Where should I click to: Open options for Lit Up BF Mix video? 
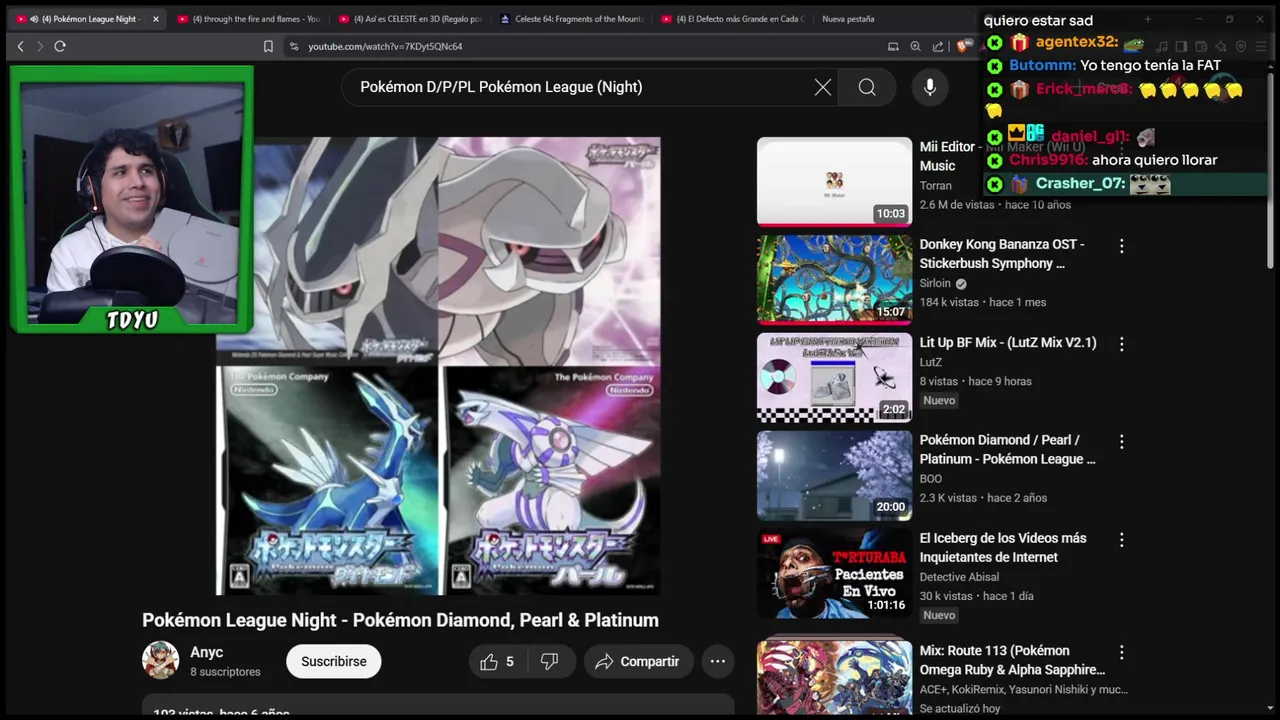pos(1121,343)
